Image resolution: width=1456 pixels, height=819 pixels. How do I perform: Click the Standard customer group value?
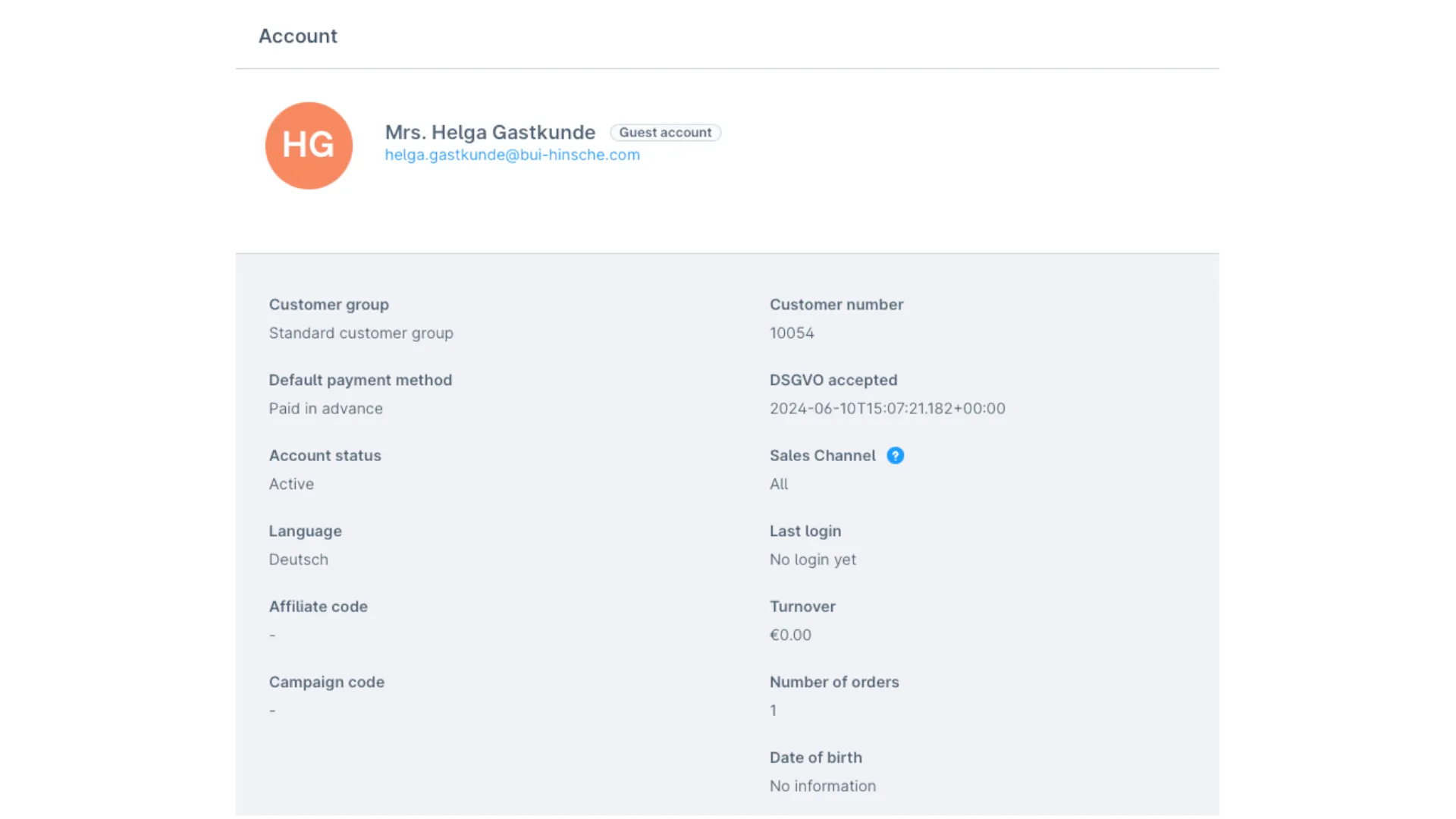(x=361, y=333)
